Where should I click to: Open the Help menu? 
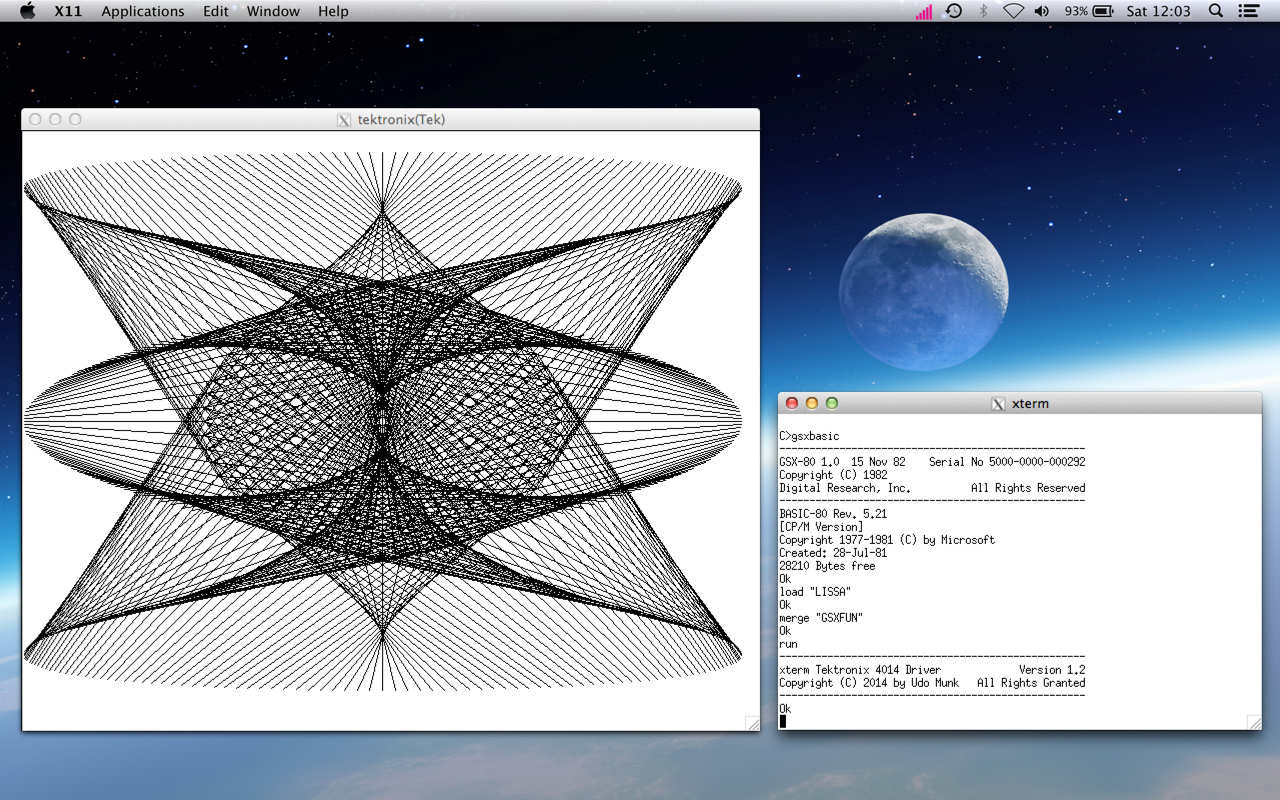point(333,11)
